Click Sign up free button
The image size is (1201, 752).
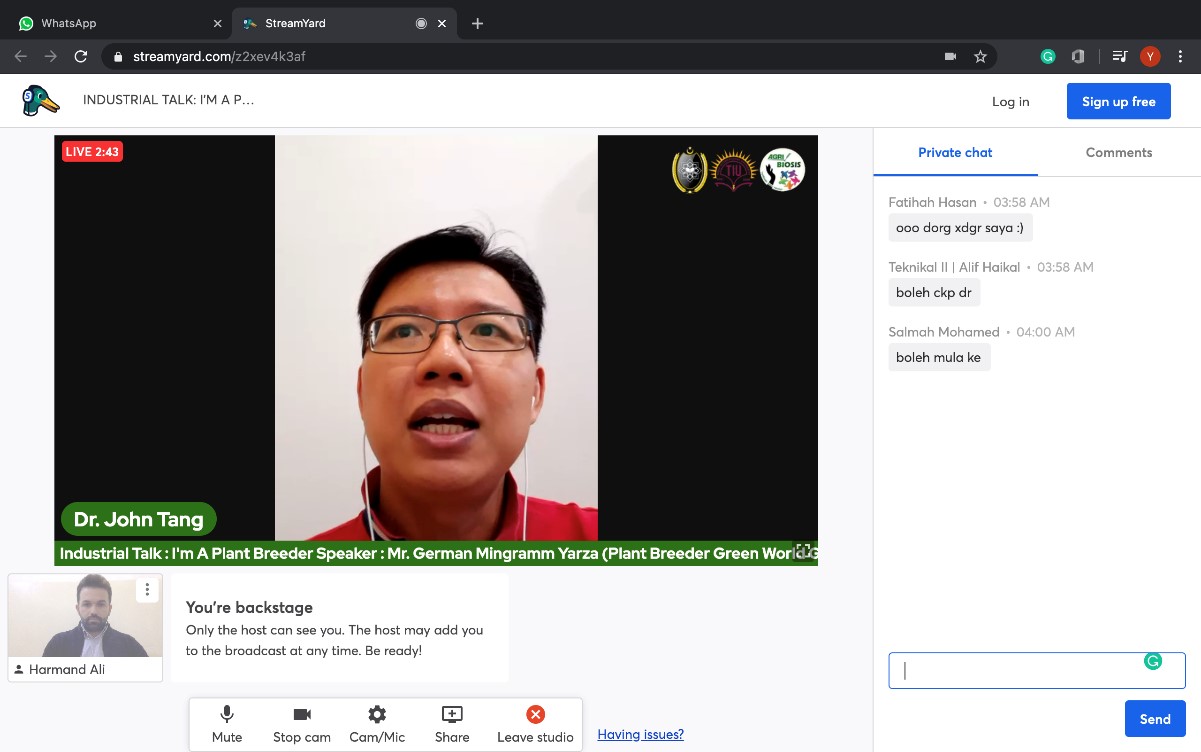(1118, 101)
